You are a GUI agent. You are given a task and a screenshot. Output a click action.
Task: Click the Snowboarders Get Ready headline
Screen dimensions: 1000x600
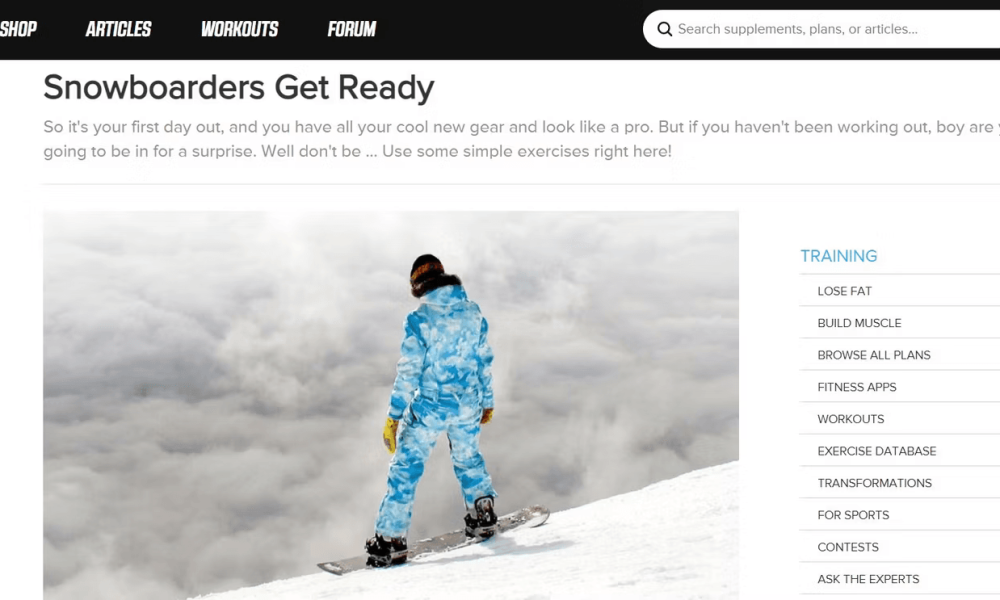click(x=239, y=87)
